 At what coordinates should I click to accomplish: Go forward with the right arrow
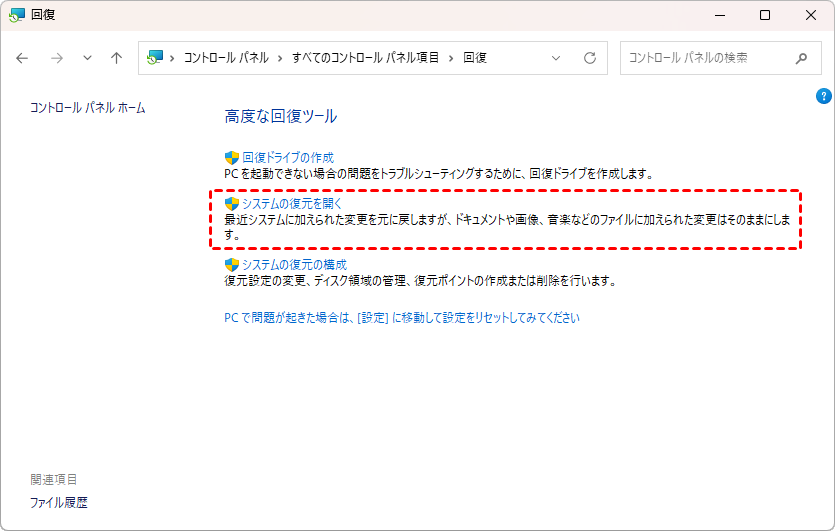click(x=56, y=58)
